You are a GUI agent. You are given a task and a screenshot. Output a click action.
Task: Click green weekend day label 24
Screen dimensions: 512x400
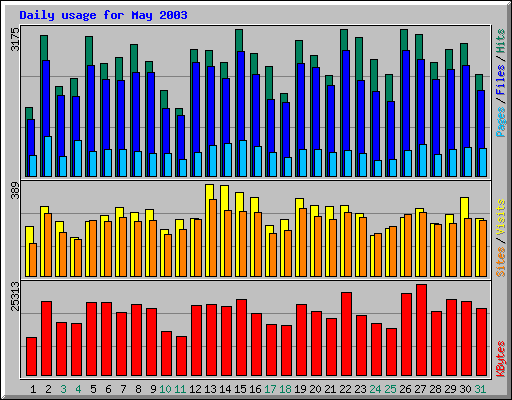tap(375, 389)
